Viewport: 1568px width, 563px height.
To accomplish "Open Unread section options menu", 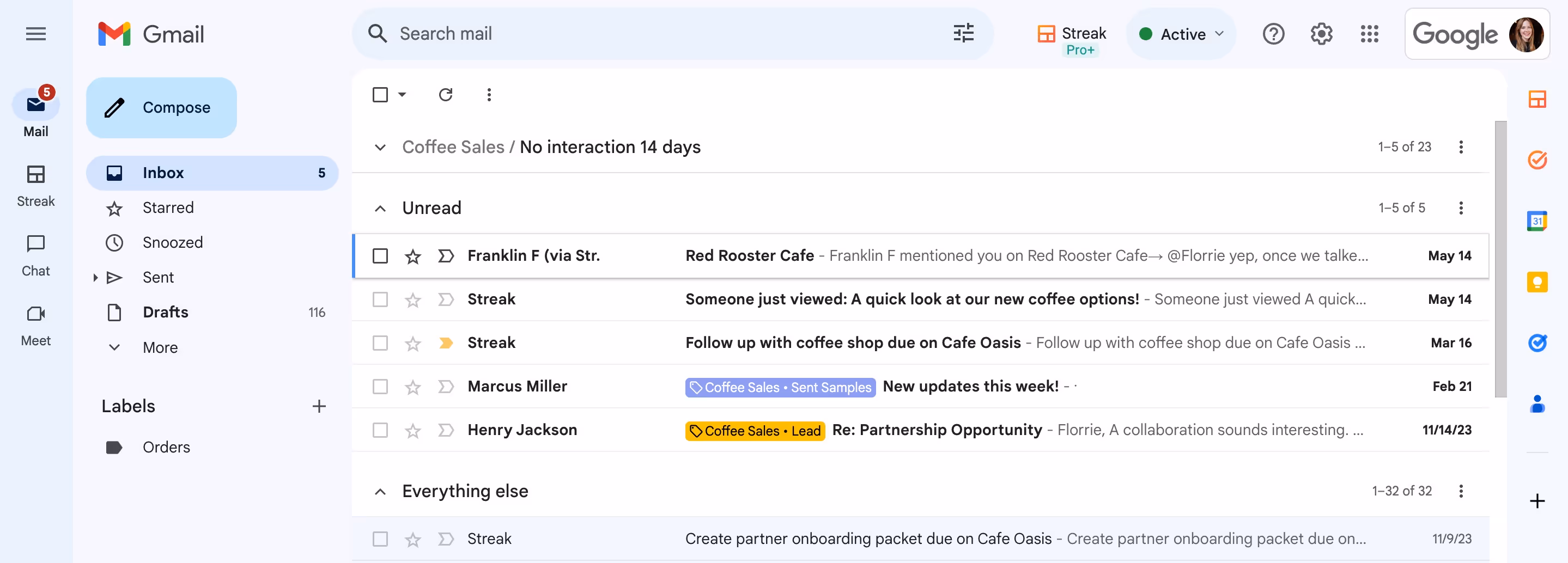I will coord(1460,207).
